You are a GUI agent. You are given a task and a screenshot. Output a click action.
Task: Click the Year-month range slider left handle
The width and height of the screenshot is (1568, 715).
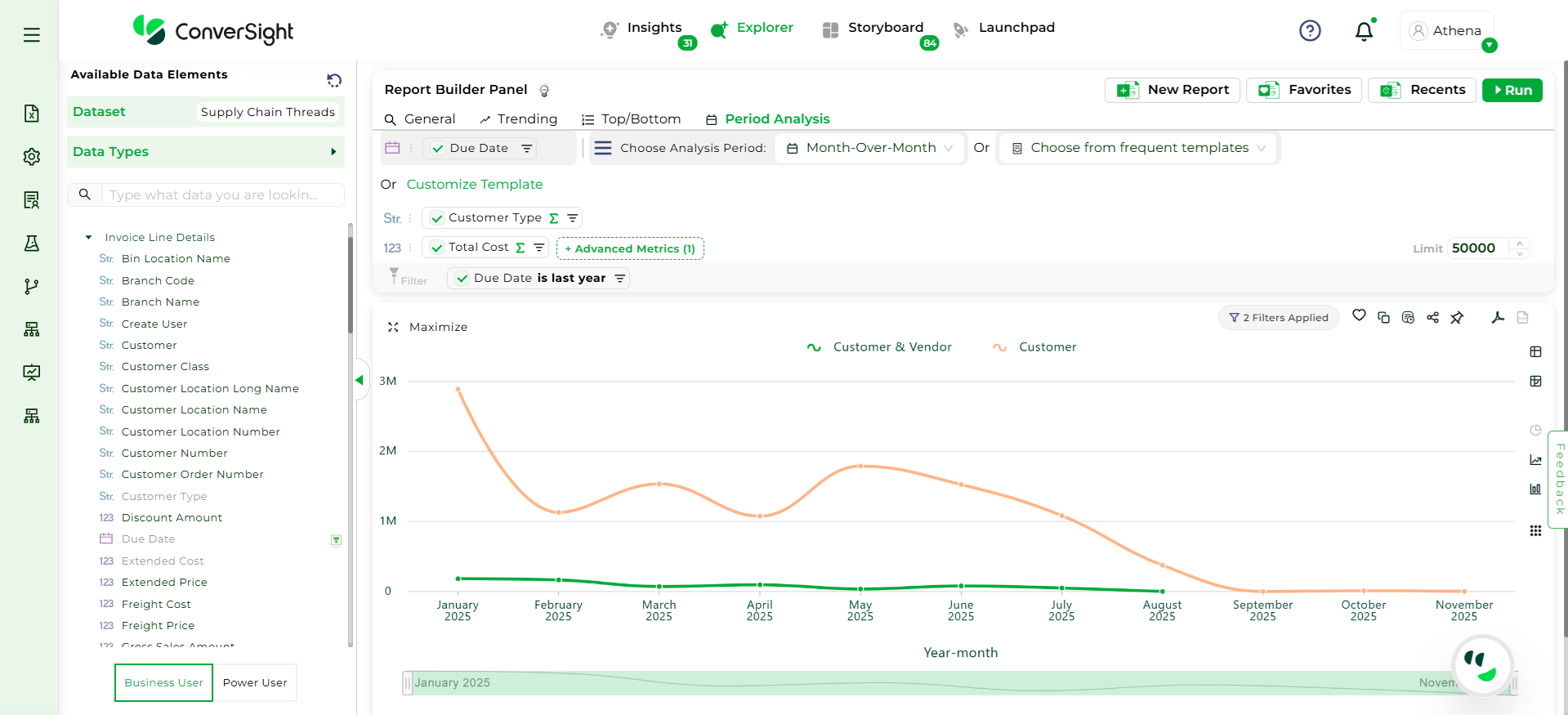[407, 683]
